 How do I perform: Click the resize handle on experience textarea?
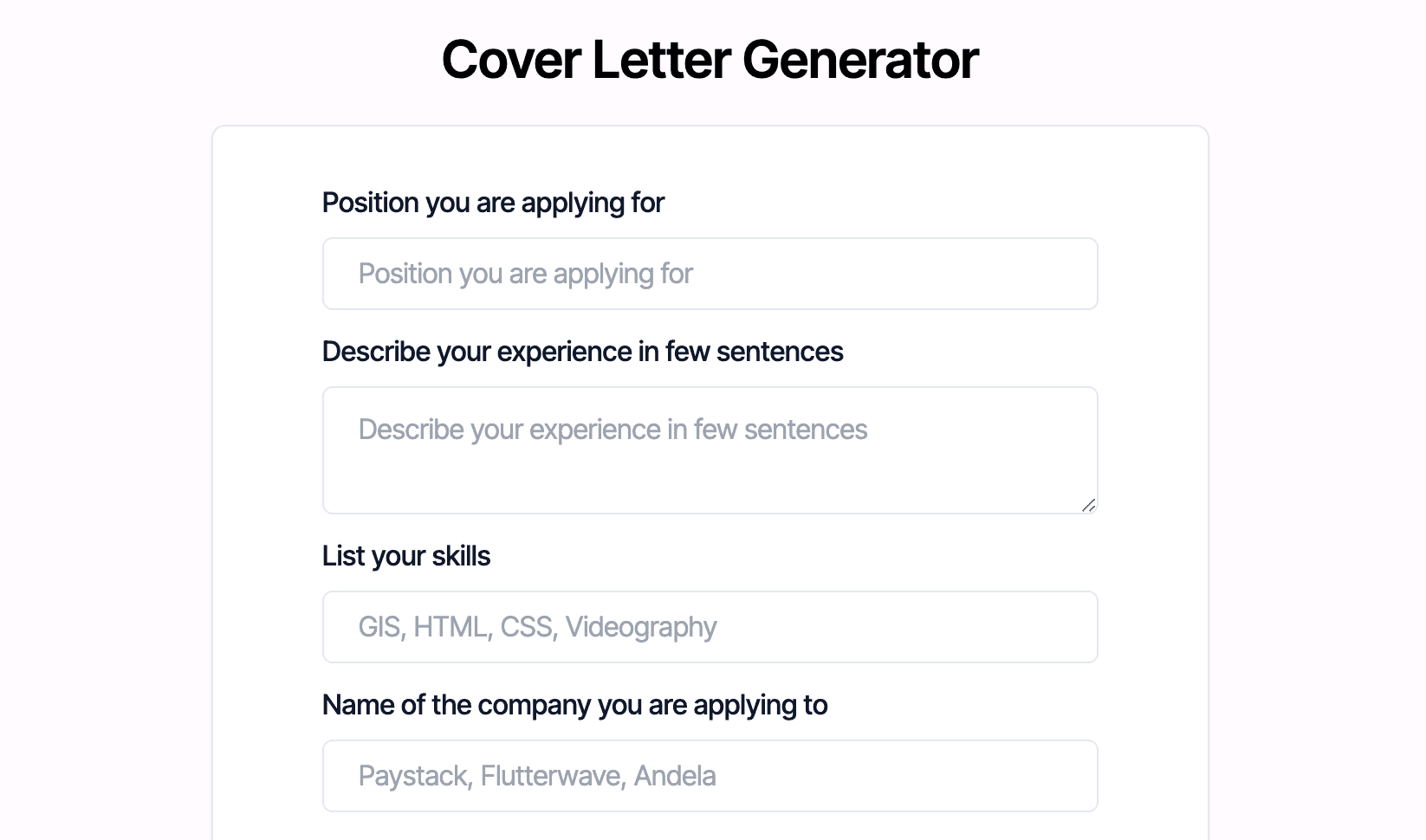tap(1088, 505)
